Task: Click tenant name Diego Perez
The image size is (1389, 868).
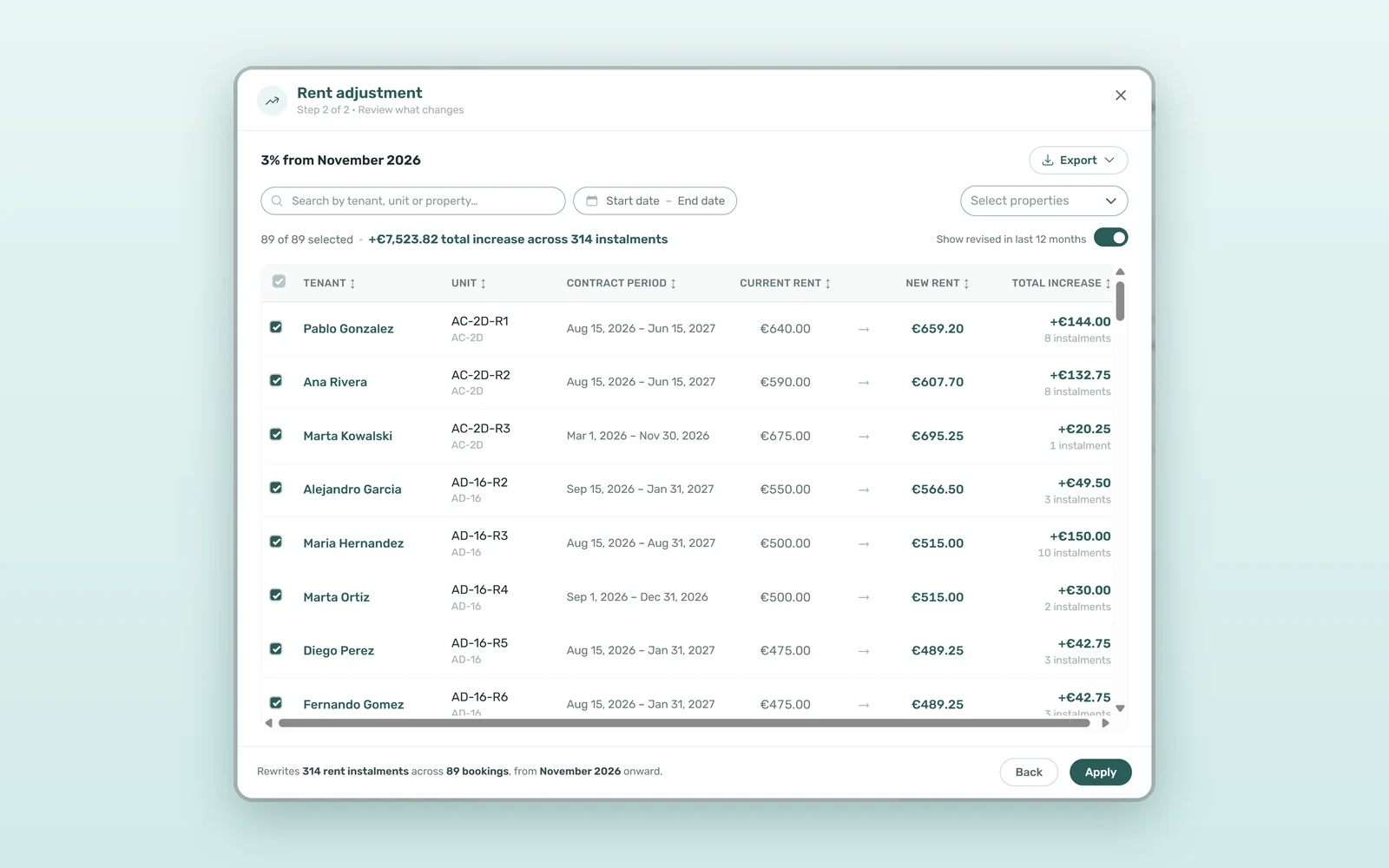Action: [339, 651]
